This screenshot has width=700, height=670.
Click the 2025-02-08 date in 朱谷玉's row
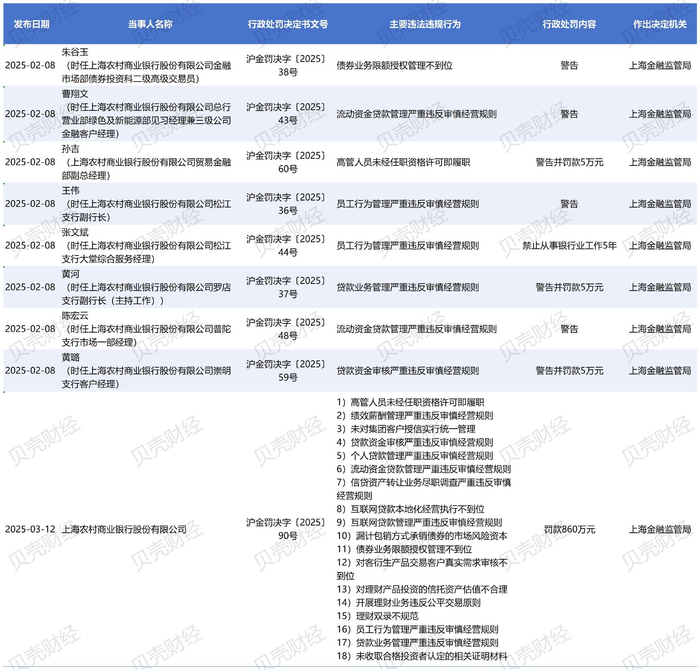[30, 66]
